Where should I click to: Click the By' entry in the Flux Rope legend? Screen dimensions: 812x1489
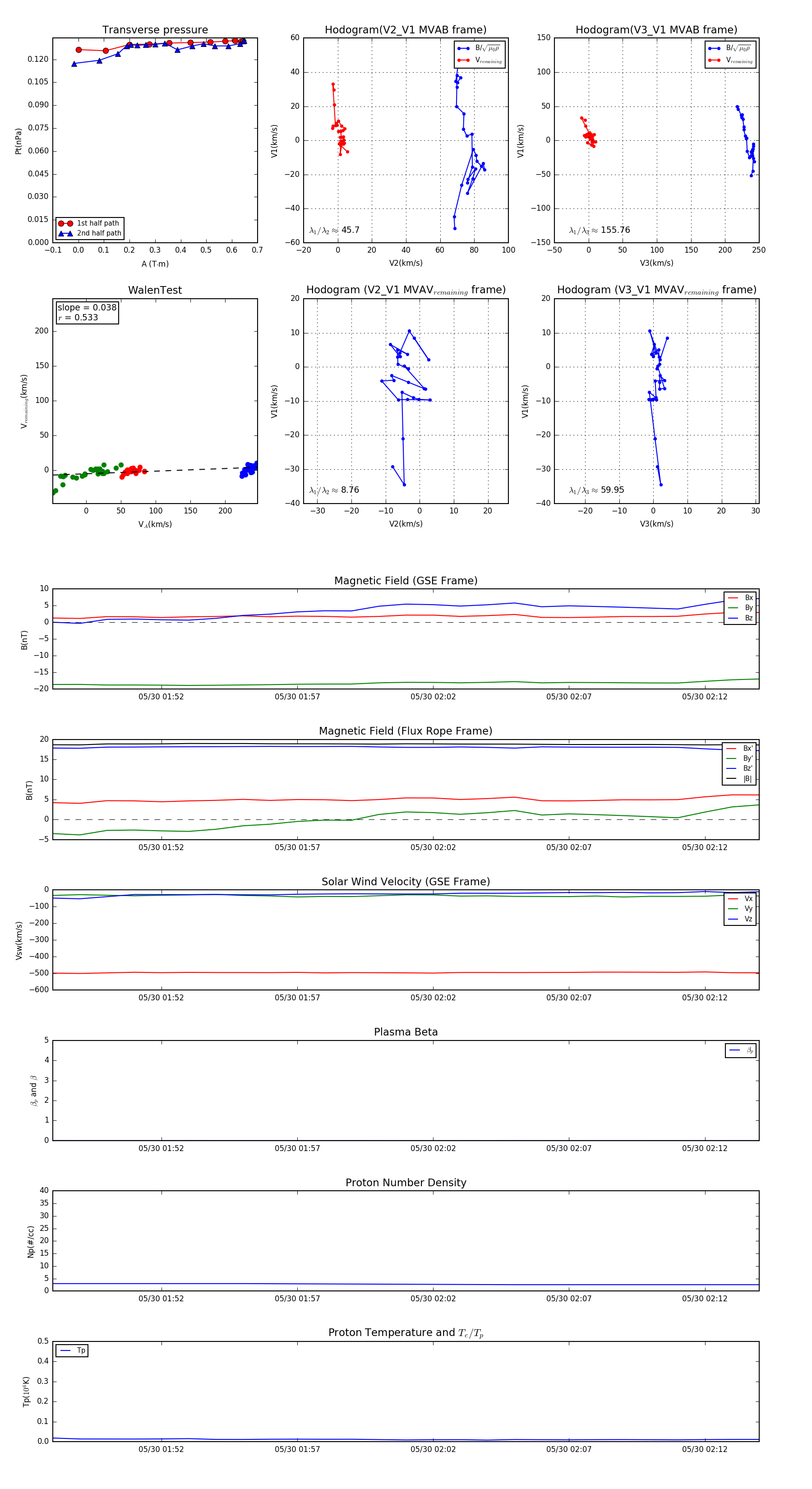click(740, 758)
